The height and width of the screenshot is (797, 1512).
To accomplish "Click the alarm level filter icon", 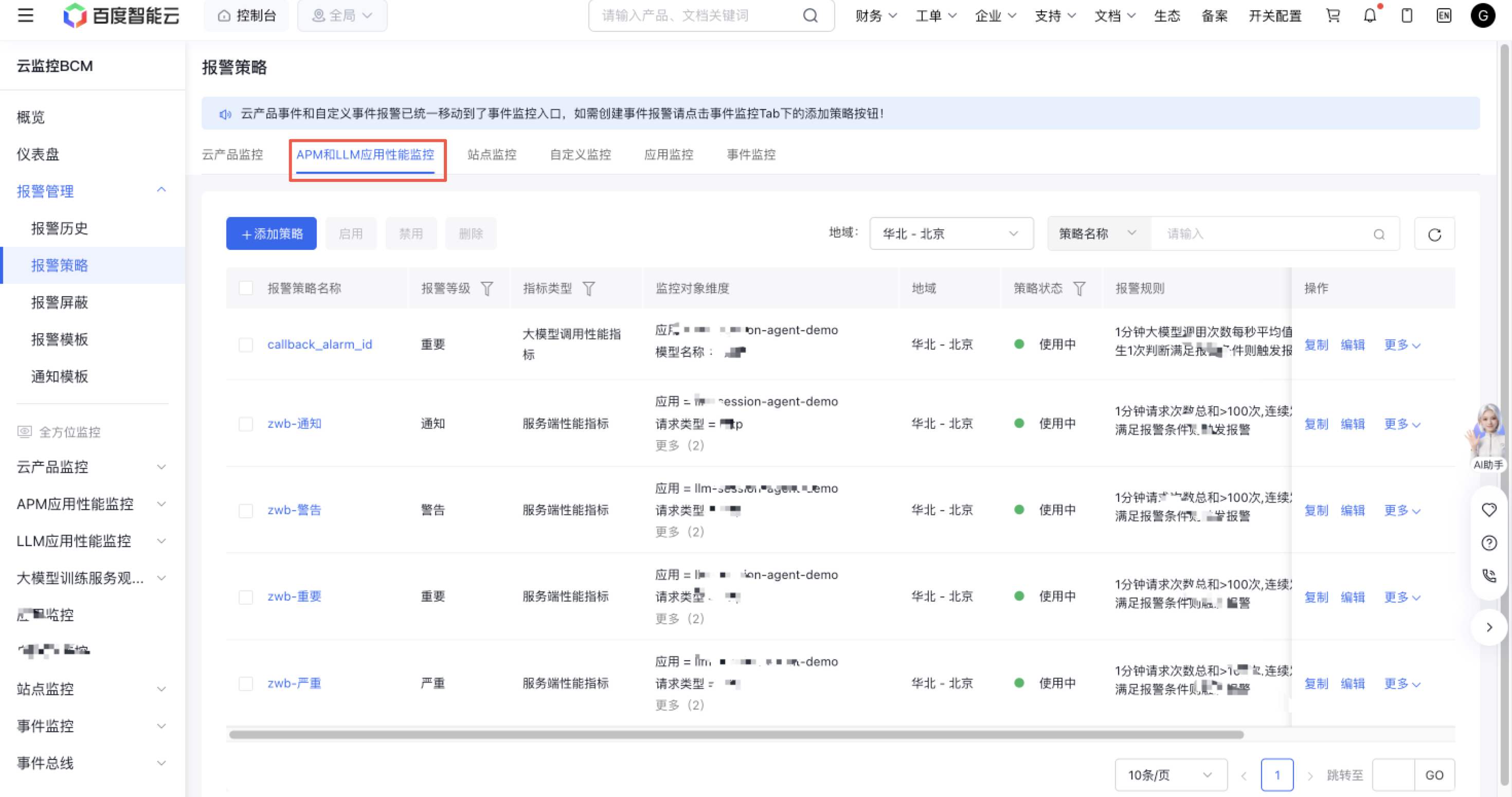I will (487, 288).
